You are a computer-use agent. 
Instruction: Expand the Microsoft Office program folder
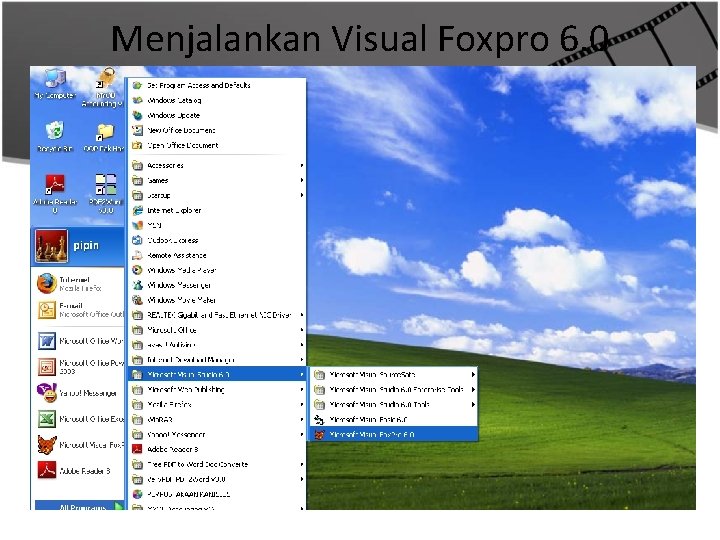216,330
